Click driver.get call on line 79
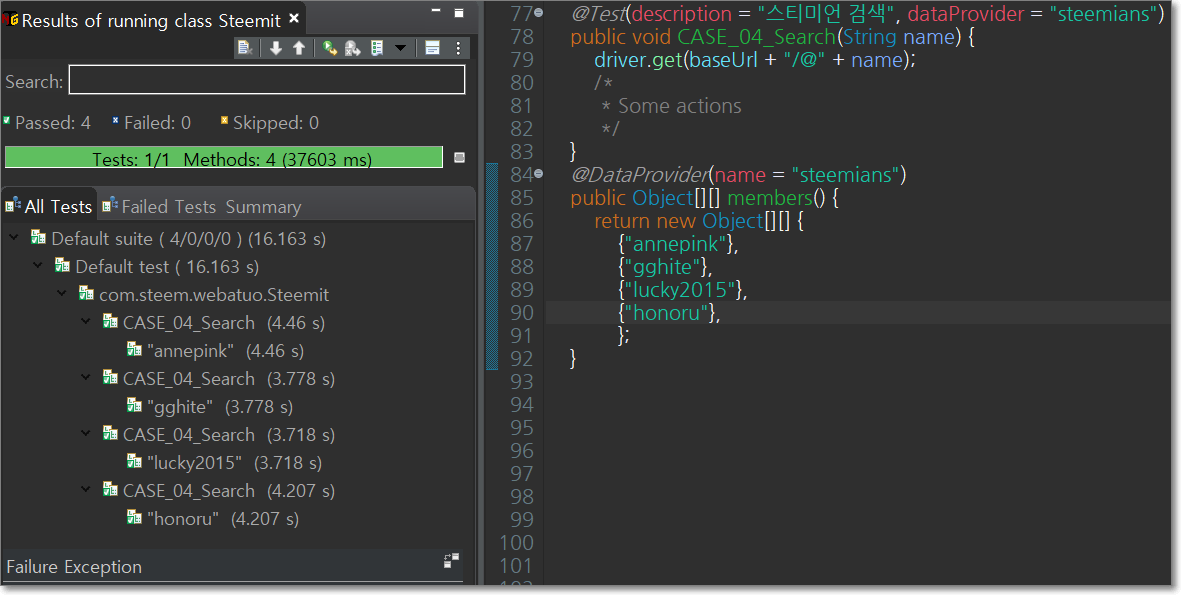Image resolution: width=1181 pixels, height=595 pixels. (638, 60)
